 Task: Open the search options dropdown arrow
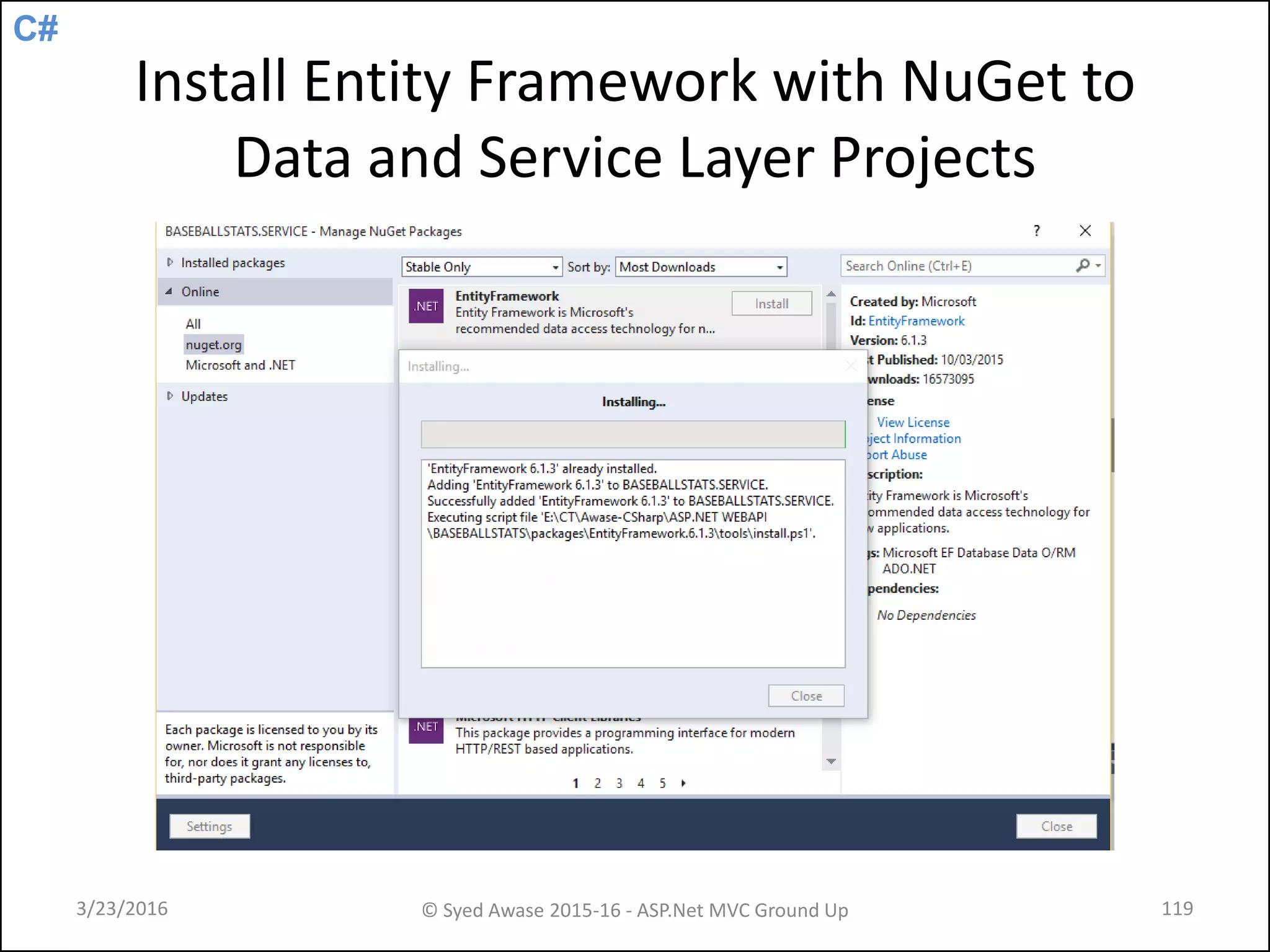click(x=1098, y=266)
